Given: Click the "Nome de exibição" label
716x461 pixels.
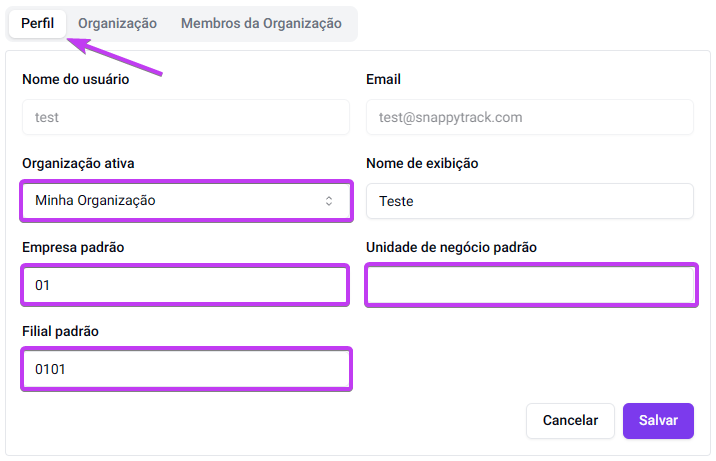Looking at the screenshot, I should [x=422, y=164].
